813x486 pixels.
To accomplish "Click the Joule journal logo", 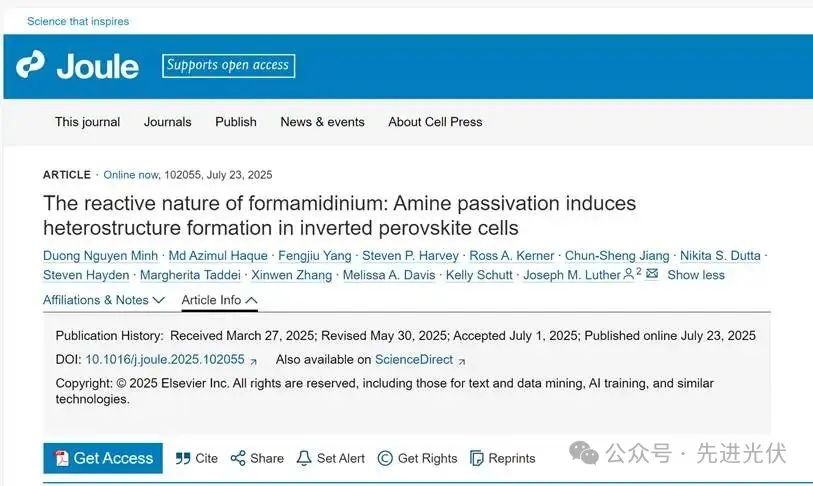I will [x=77, y=66].
